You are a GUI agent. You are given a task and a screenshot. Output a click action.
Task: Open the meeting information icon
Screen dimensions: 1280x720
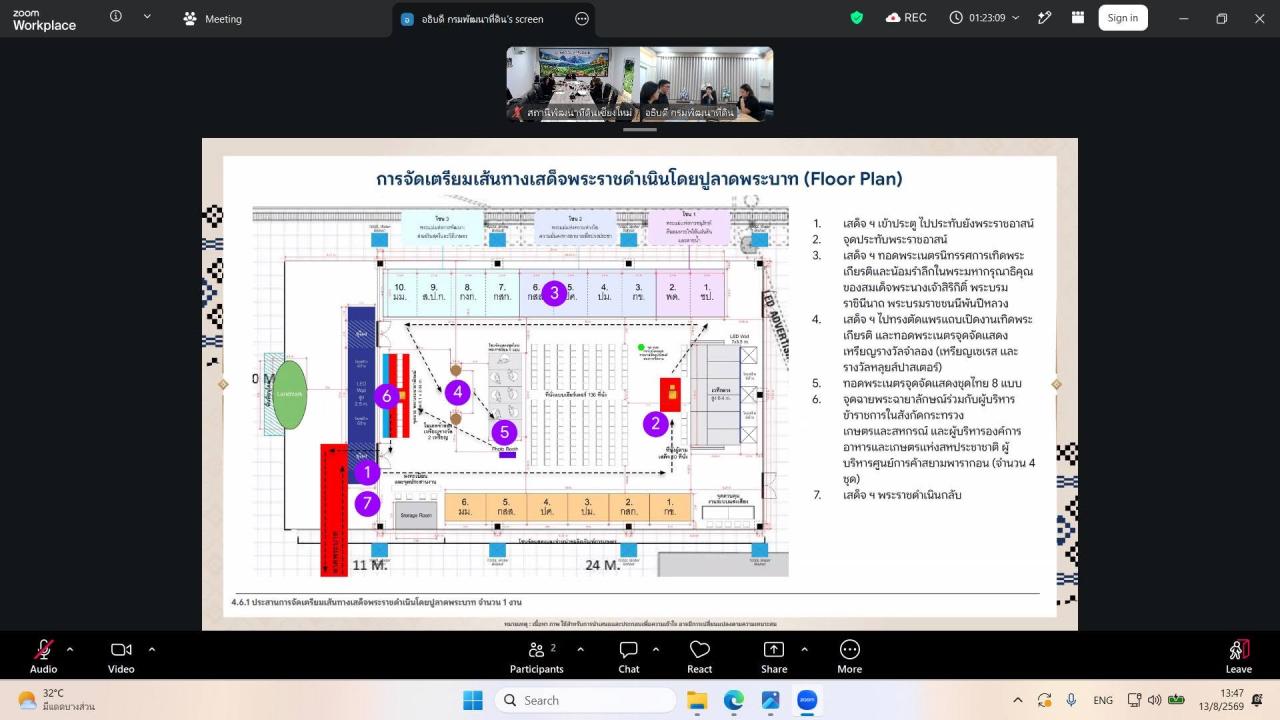point(116,17)
